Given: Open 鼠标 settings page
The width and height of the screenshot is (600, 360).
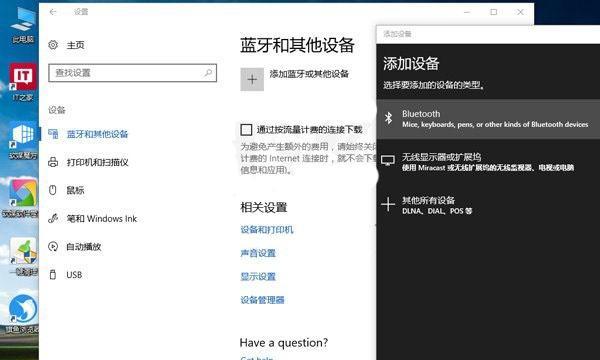Looking at the screenshot, I should click(x=75, y=190).
